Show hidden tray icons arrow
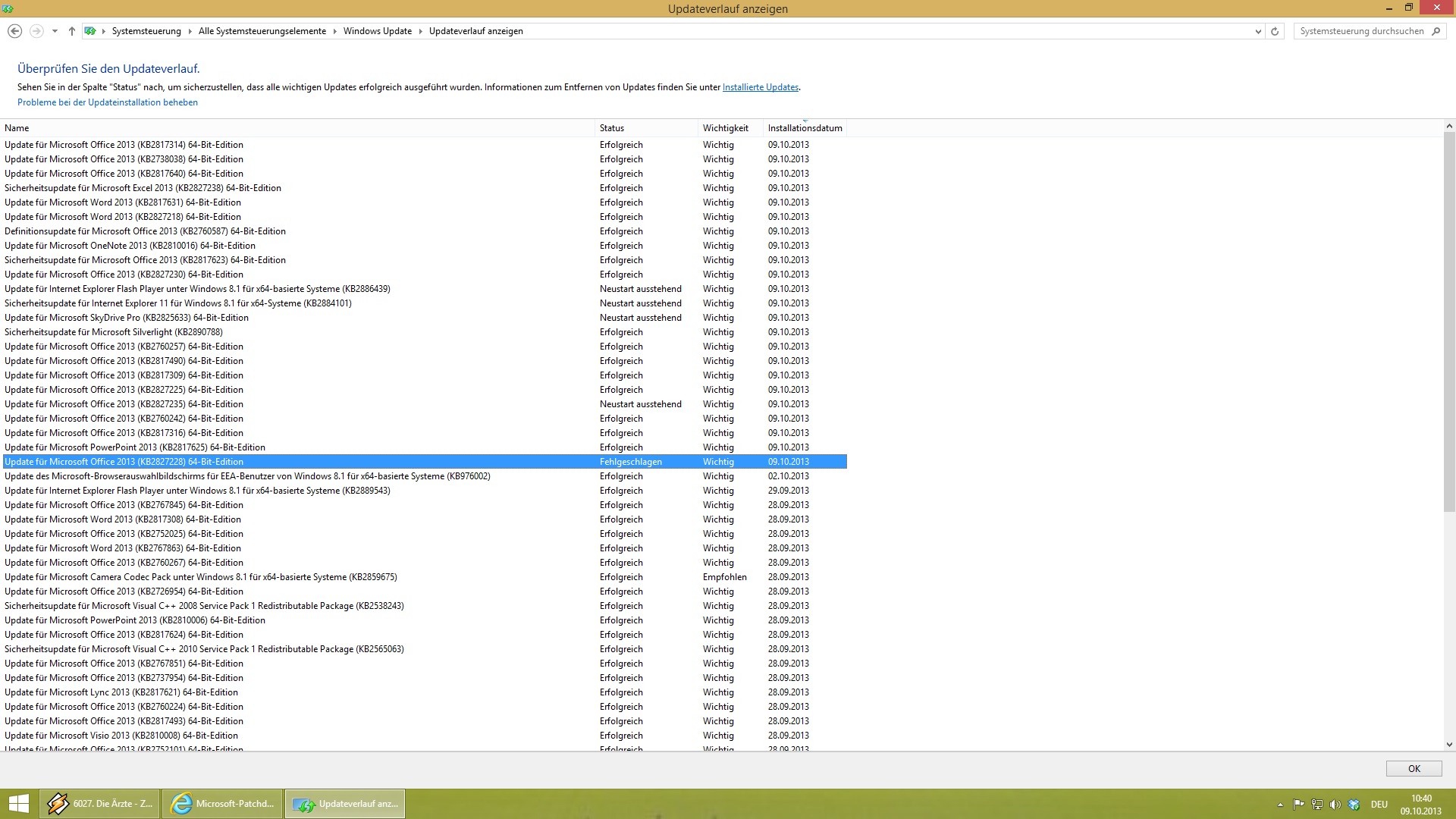Viewport: 1456px width, 819px height. [x=1280, y=805]
